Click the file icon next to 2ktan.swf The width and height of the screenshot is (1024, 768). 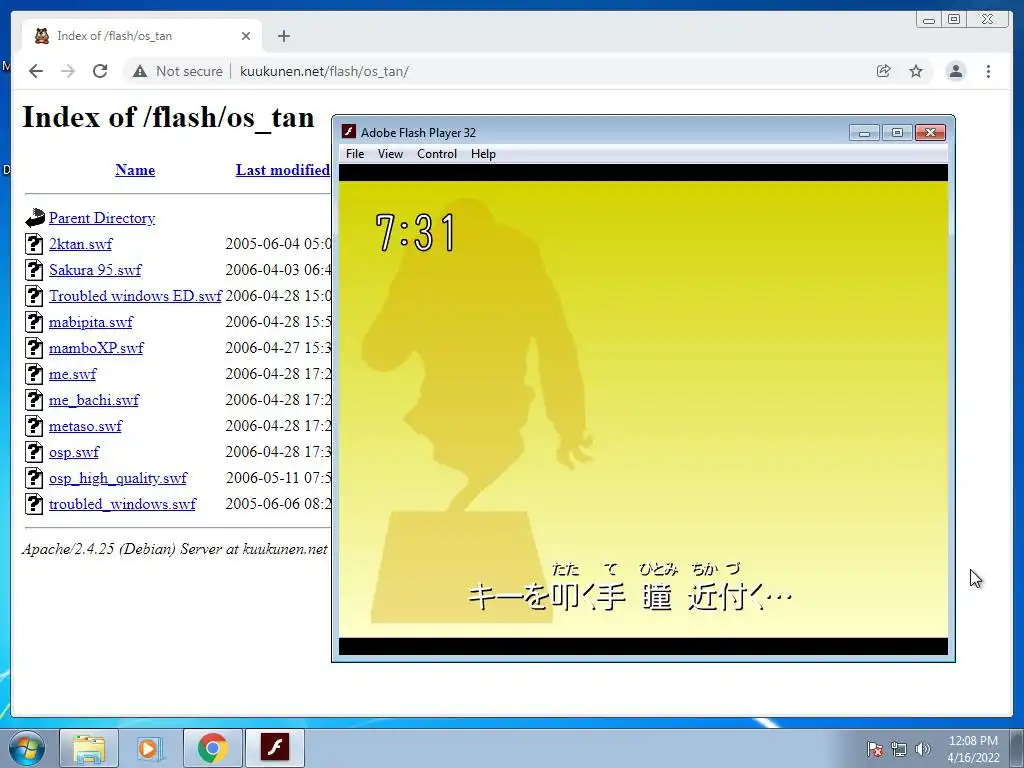pyautogui.click(x=35, y=244)
